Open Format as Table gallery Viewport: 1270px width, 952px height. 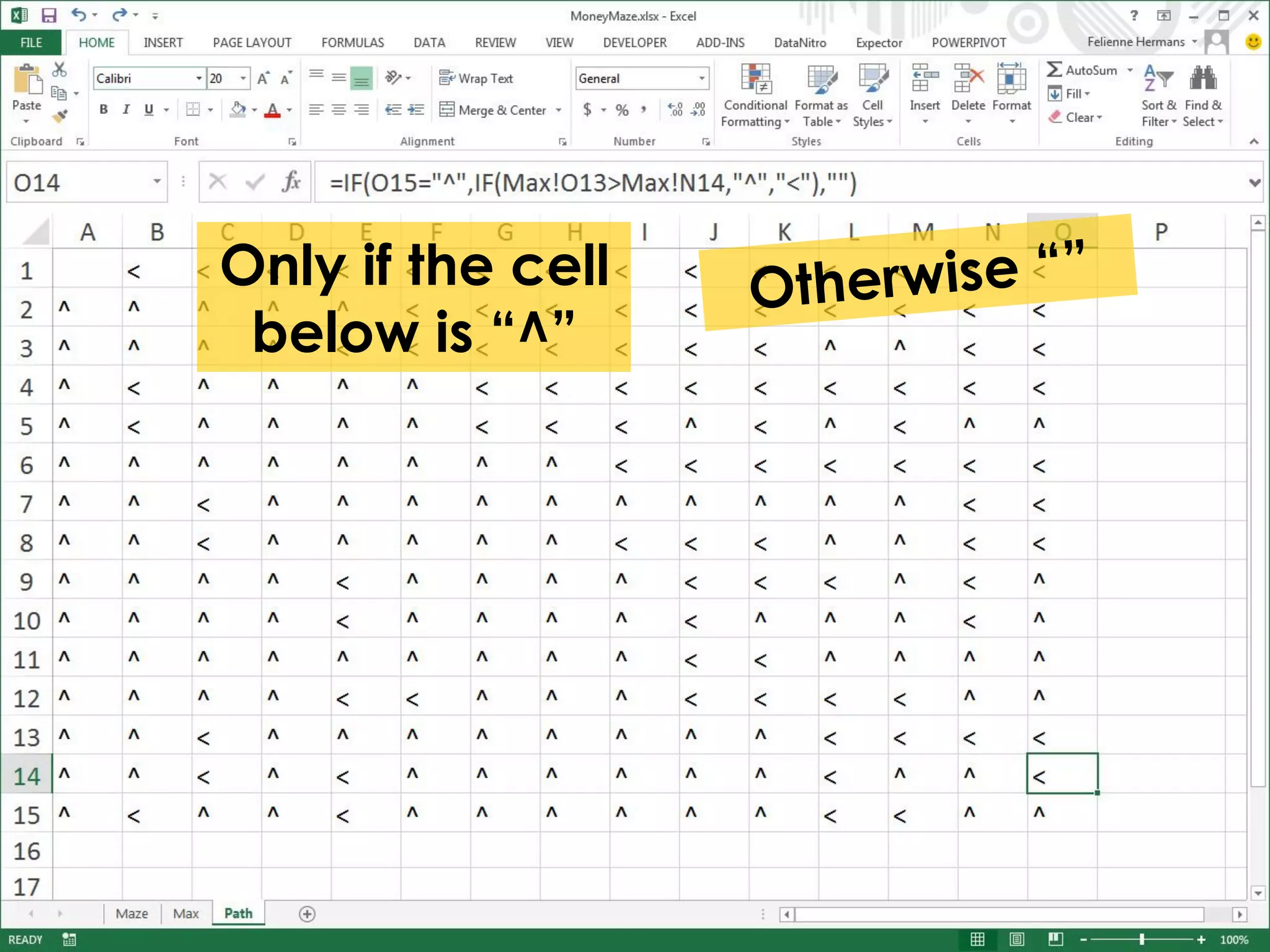tap(821, 95)
